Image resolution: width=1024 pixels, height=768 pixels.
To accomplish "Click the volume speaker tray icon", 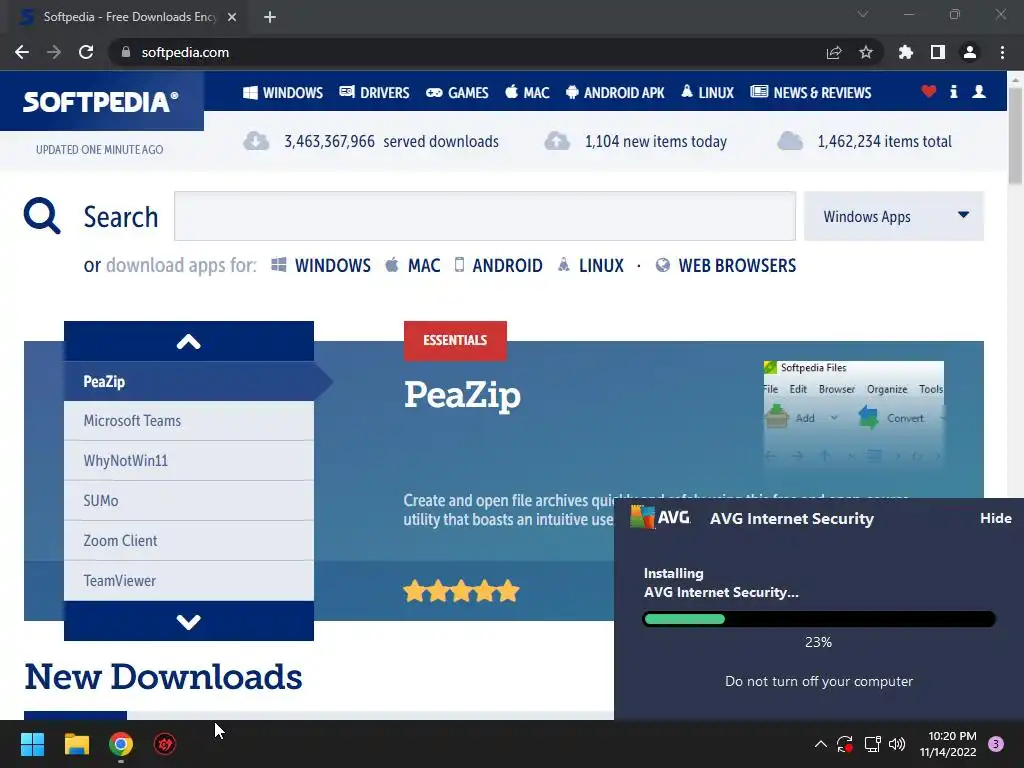I will tap(897, 744).
